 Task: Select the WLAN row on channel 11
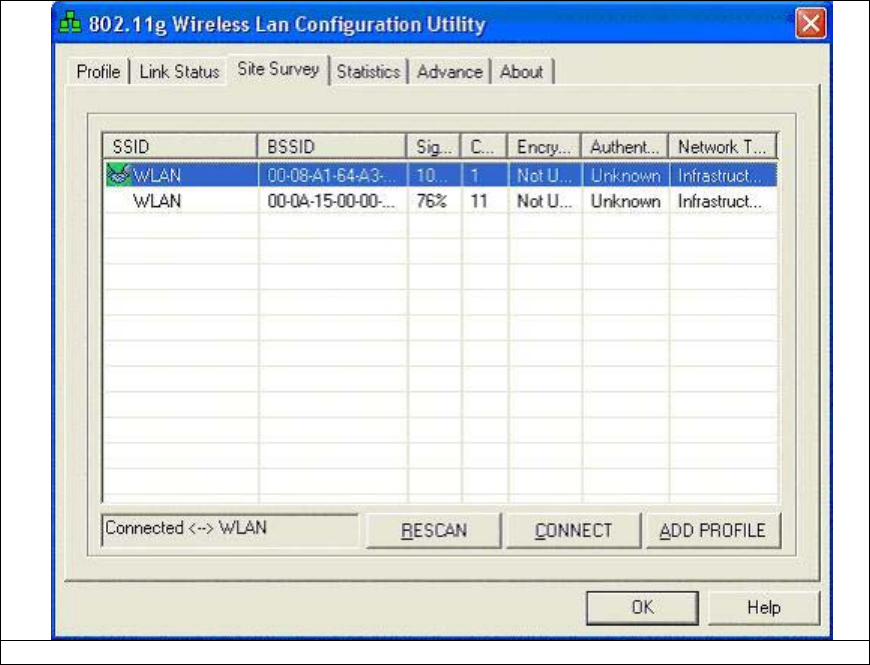click(x=441, y=201)
